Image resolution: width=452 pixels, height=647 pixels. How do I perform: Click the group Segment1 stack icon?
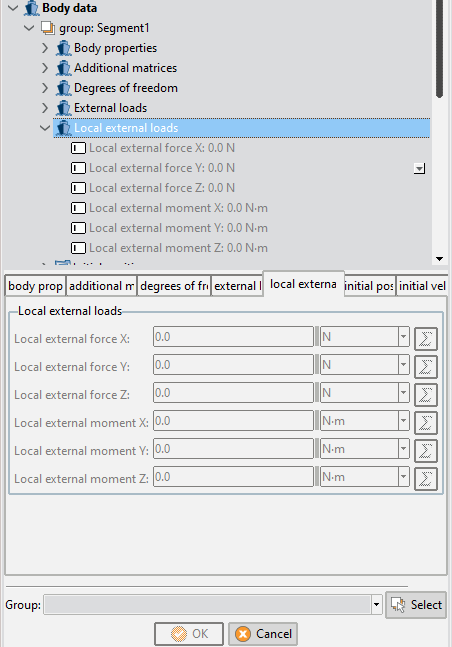coord(48,28)
